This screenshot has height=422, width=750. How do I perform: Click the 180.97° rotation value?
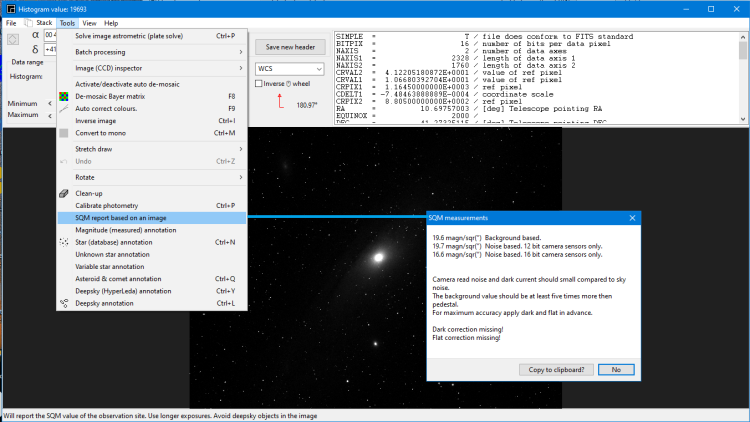[307, 105]
